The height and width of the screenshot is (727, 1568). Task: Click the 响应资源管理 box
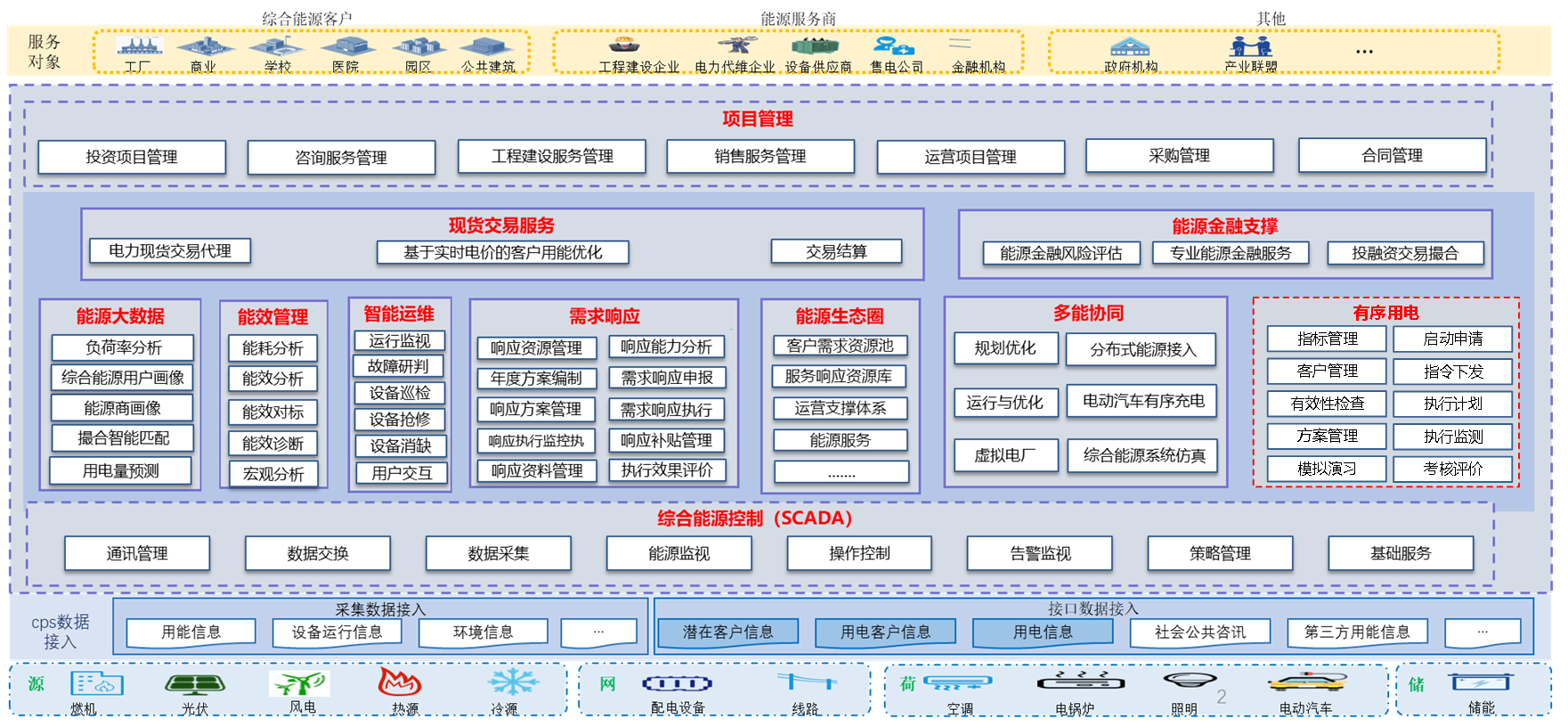point(536,347)
